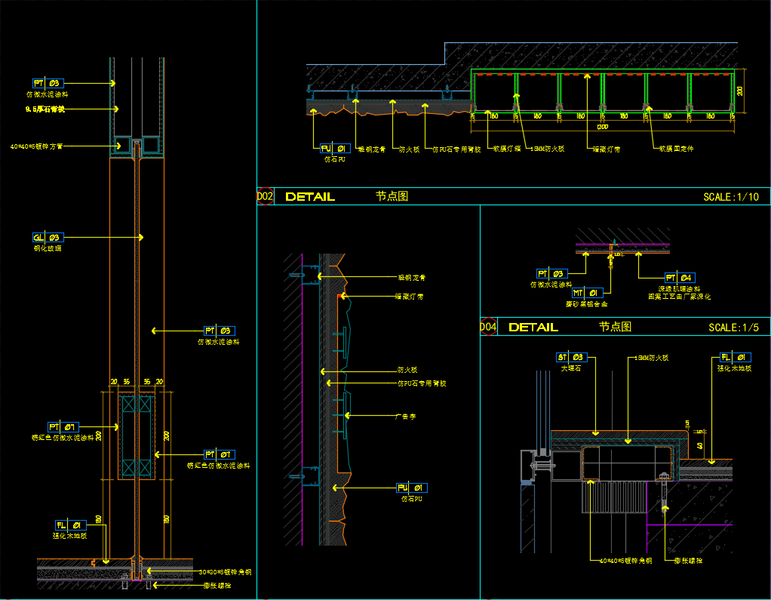Click the 40*40*5镀锌角钢 annotation text
Viewport: 771px width, 600px height.
(x=626, y=561)
